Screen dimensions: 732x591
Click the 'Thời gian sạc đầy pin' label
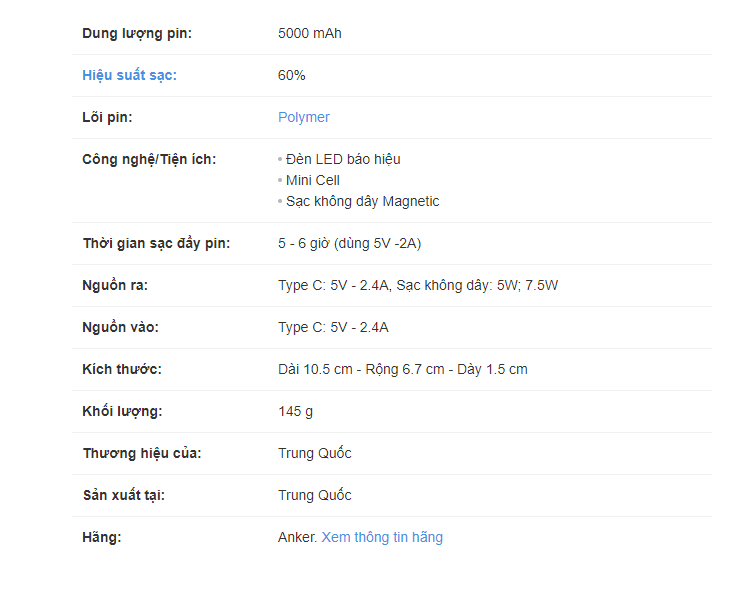click(156, 243)
